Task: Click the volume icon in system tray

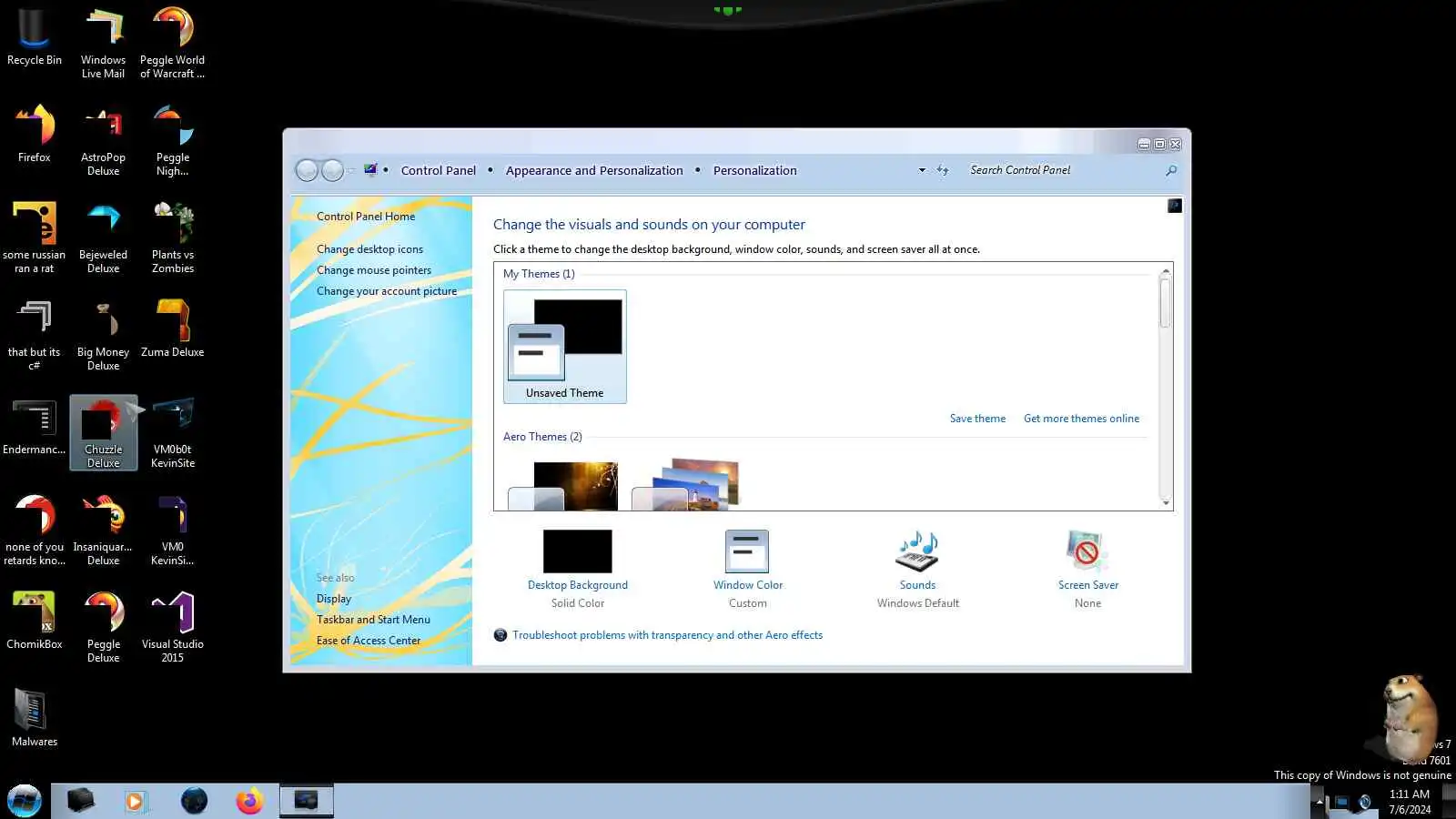Action: pyautogui.click(x=1364, y=802)
